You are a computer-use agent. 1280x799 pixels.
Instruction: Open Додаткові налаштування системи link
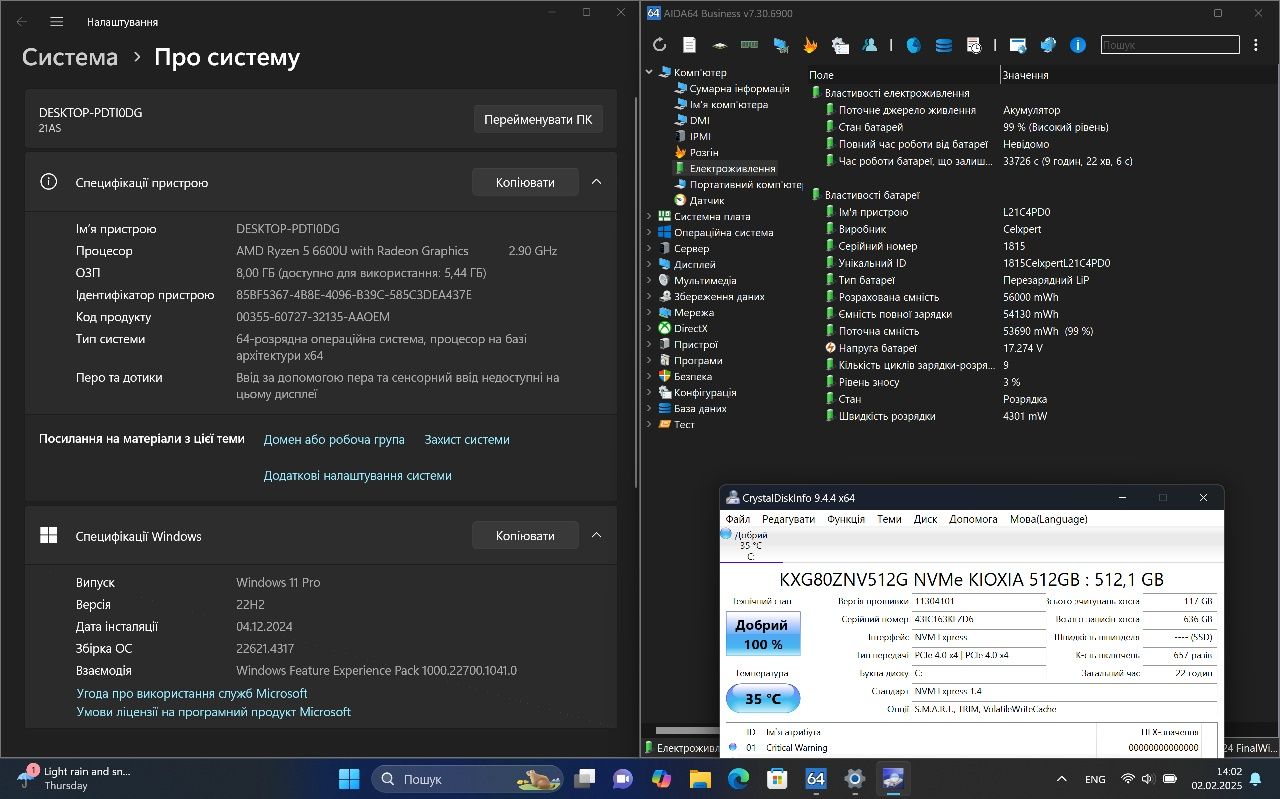coord(358,475)
